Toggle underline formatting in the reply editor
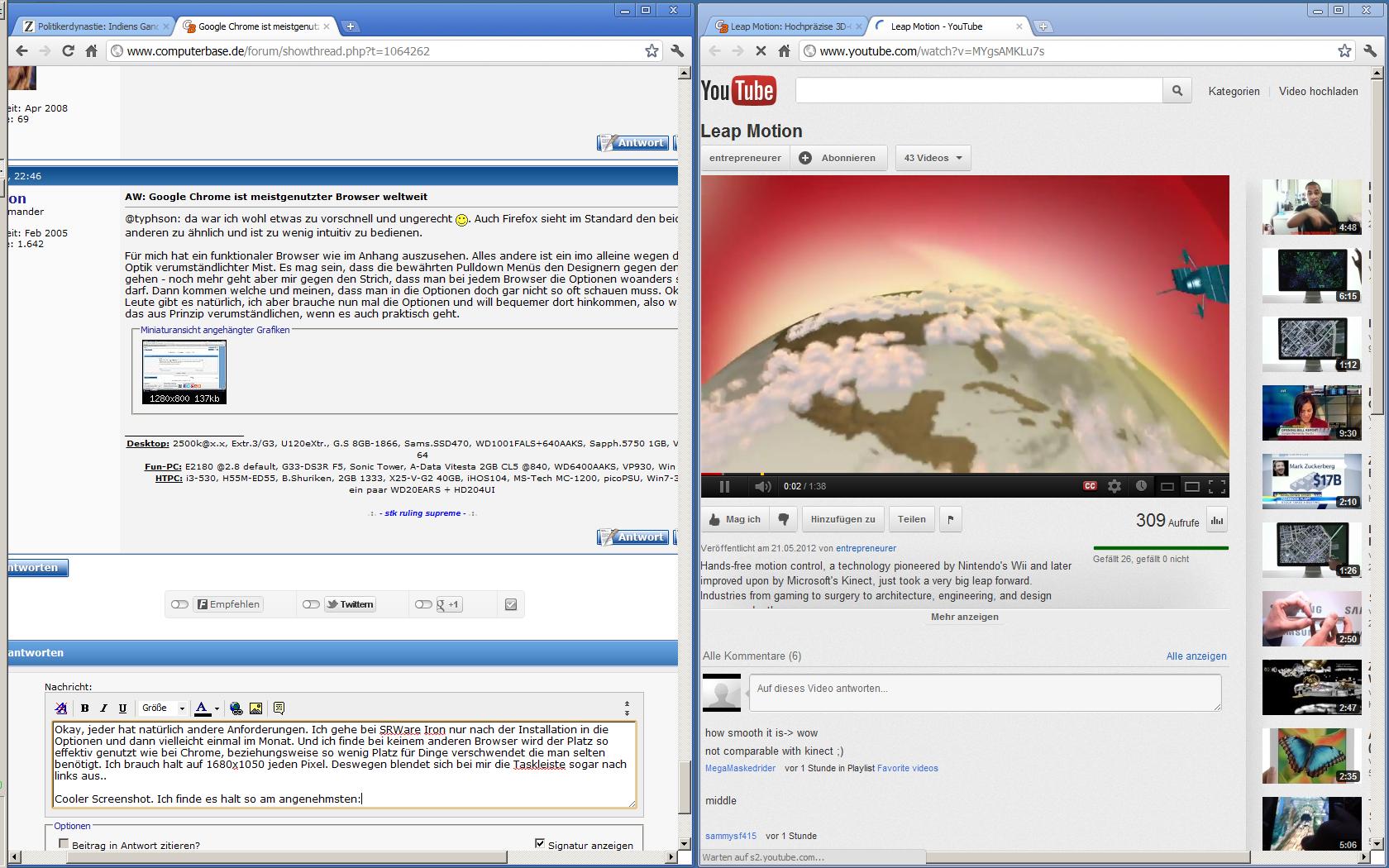This screenshot has height=868, width=1389. tap(122, 708)
